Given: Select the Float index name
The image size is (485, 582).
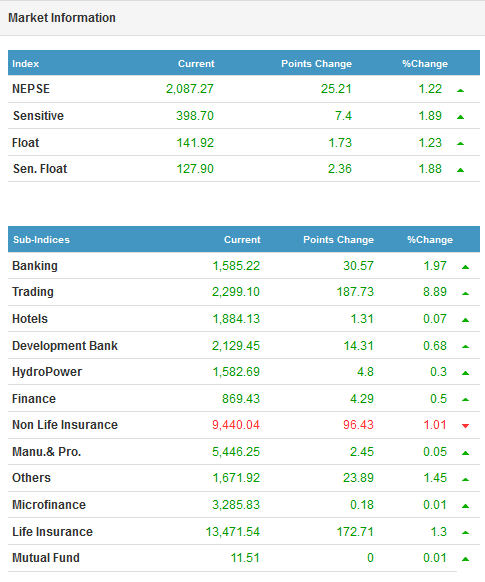Looking at the screenshot, I should click(25, 143).
